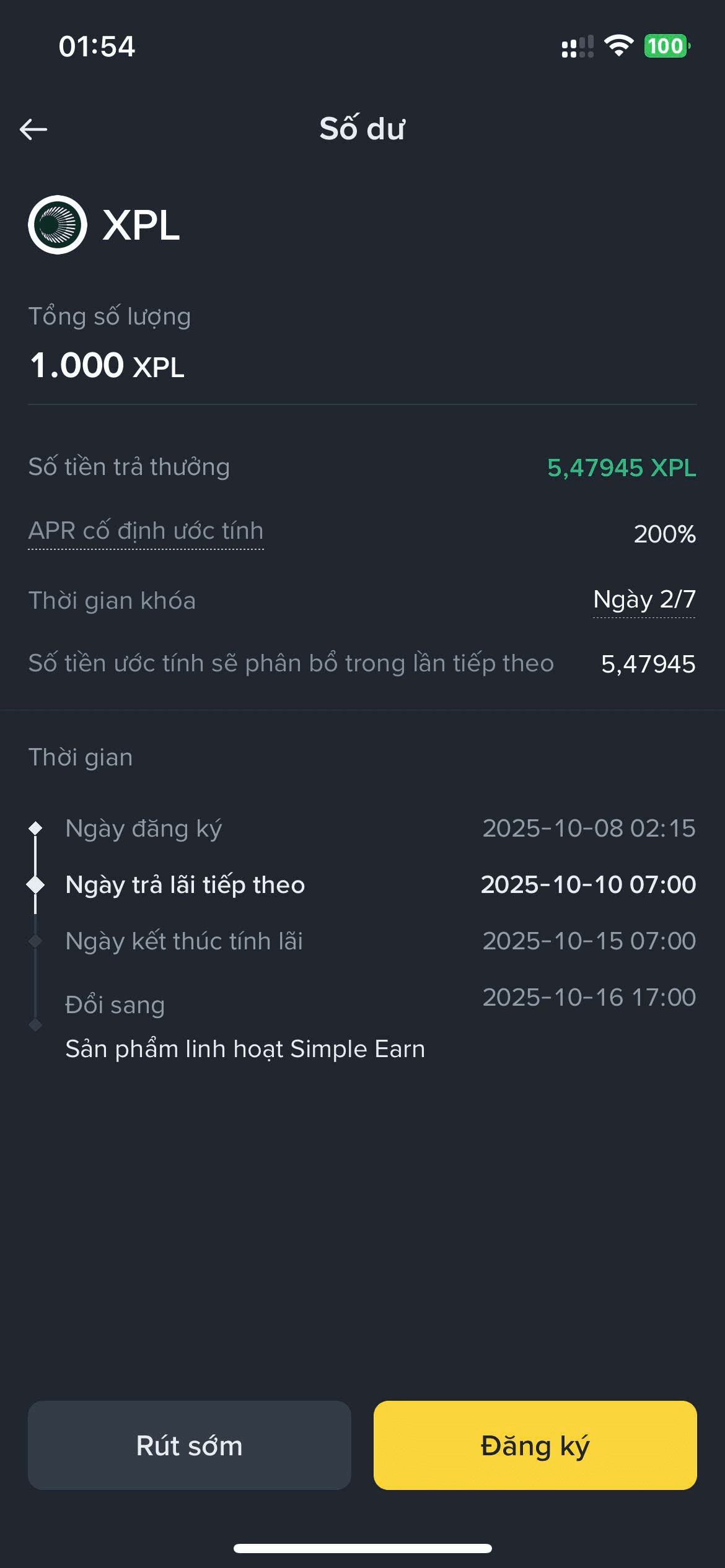Tap the 200% APR value
This screenshot has height=1568, width=725.
point(664,534)
